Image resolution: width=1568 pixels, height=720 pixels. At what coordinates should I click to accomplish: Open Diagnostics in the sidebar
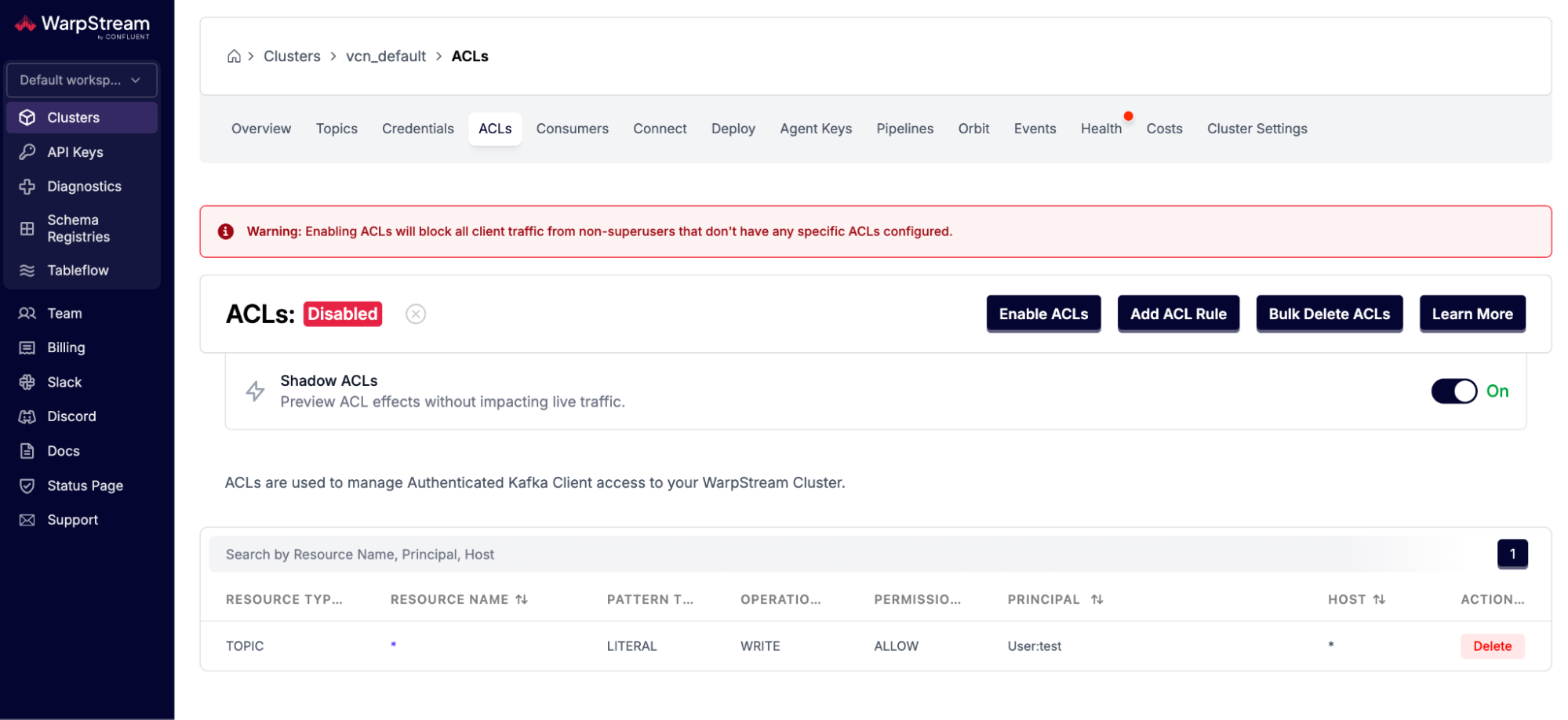(x=83, y=187)
